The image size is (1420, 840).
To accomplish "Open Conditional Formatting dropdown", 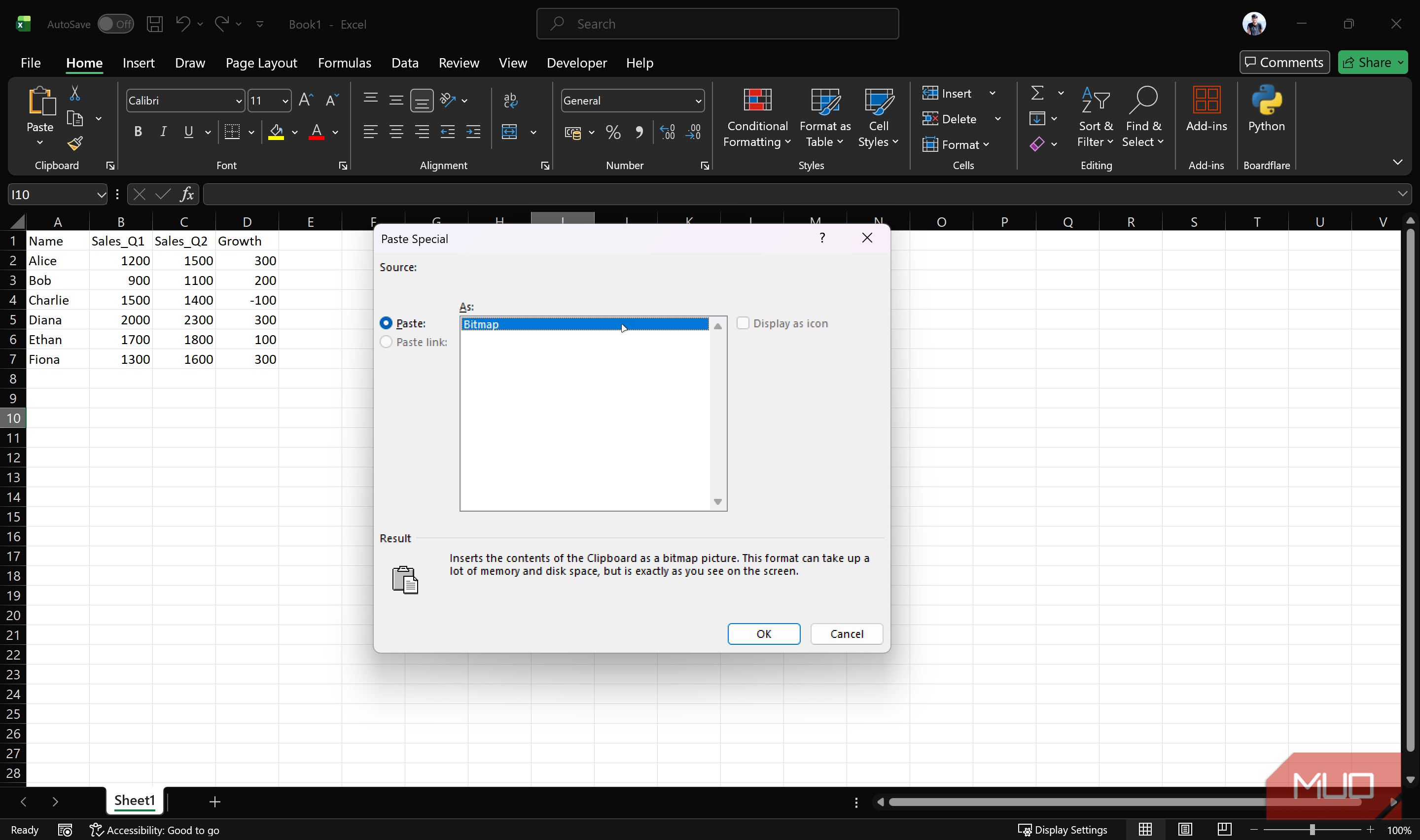I will pyautogui.click(x=757, y=117).
